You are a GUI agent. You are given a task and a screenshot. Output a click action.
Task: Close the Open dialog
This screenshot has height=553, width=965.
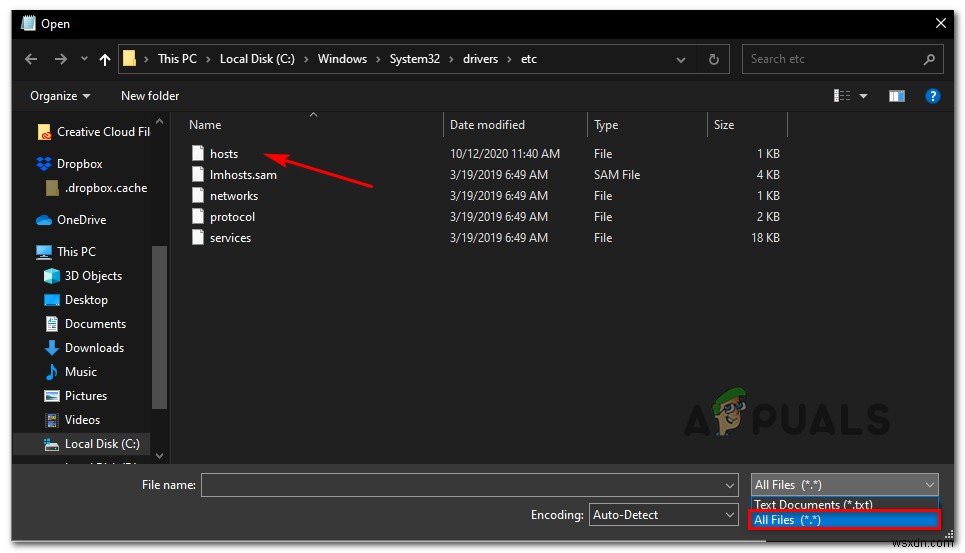pos(940,23)
